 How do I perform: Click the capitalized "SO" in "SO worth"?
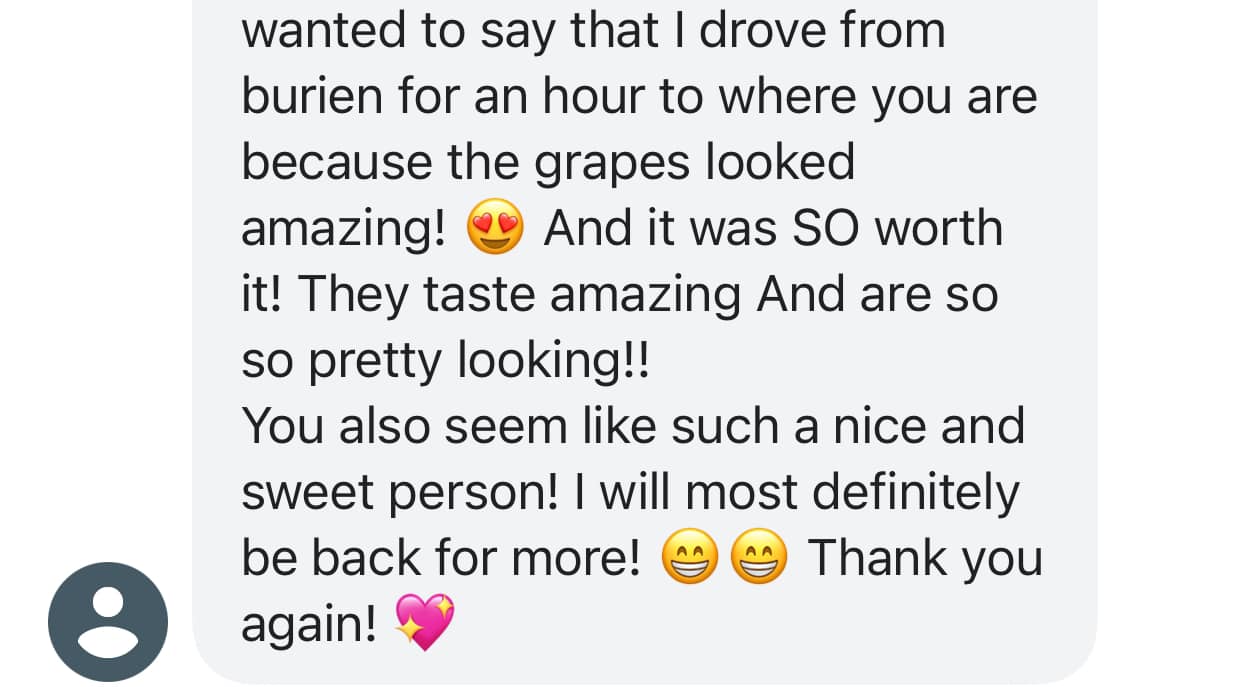coord(828,228)
